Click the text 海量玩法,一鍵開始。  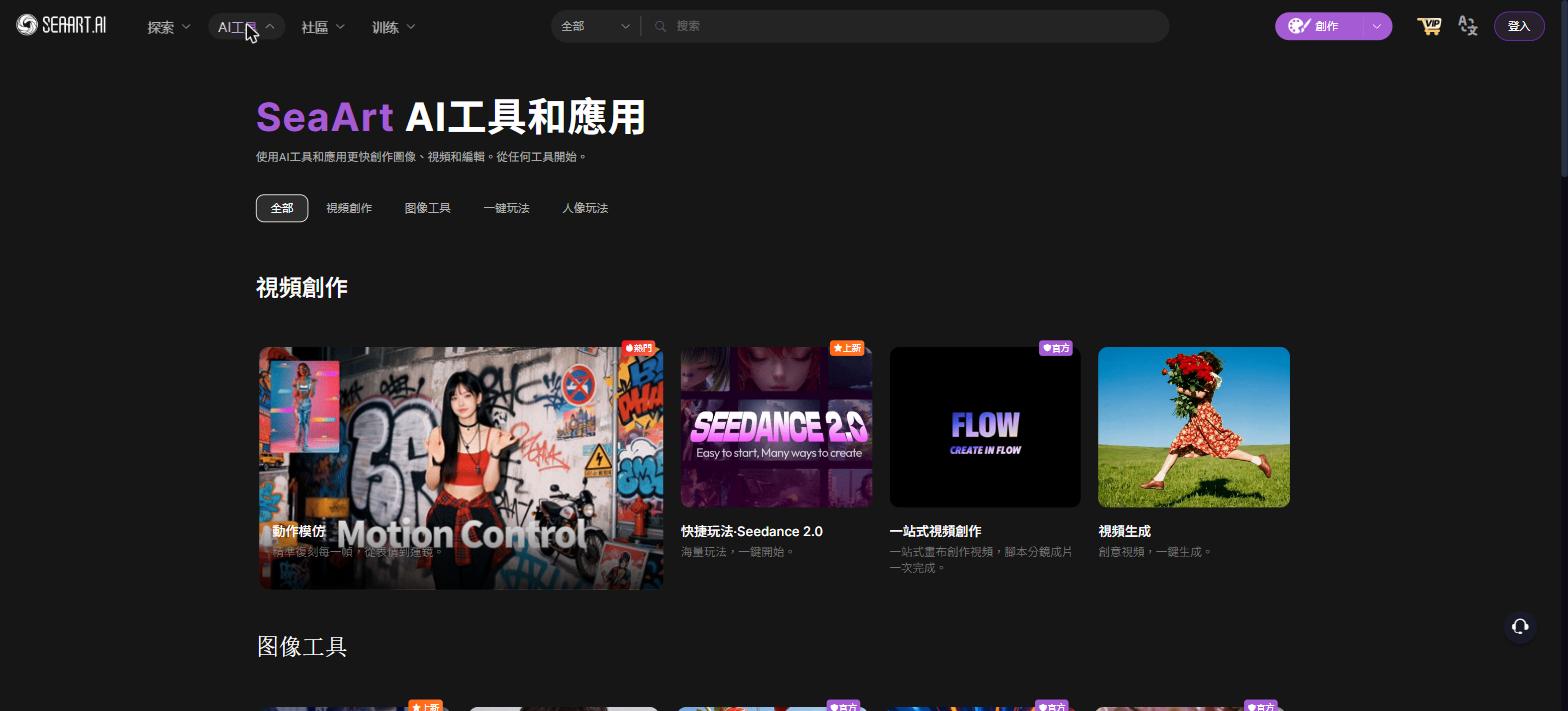[x=738, y=552]
